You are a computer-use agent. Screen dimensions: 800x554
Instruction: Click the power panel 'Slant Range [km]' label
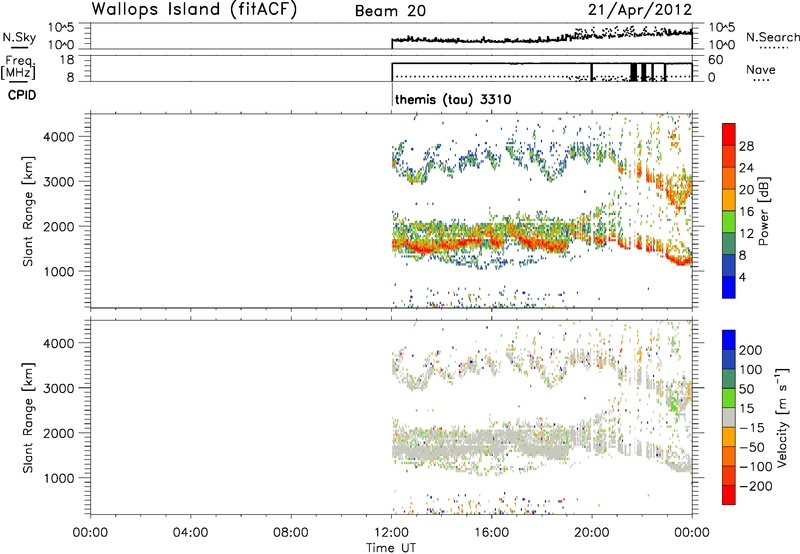pyautogui.click(x=28, y=211)
